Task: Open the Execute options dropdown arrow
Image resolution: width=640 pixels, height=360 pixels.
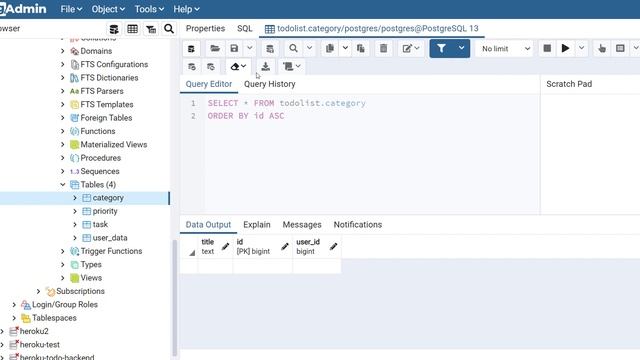Action: click(581, 49)
